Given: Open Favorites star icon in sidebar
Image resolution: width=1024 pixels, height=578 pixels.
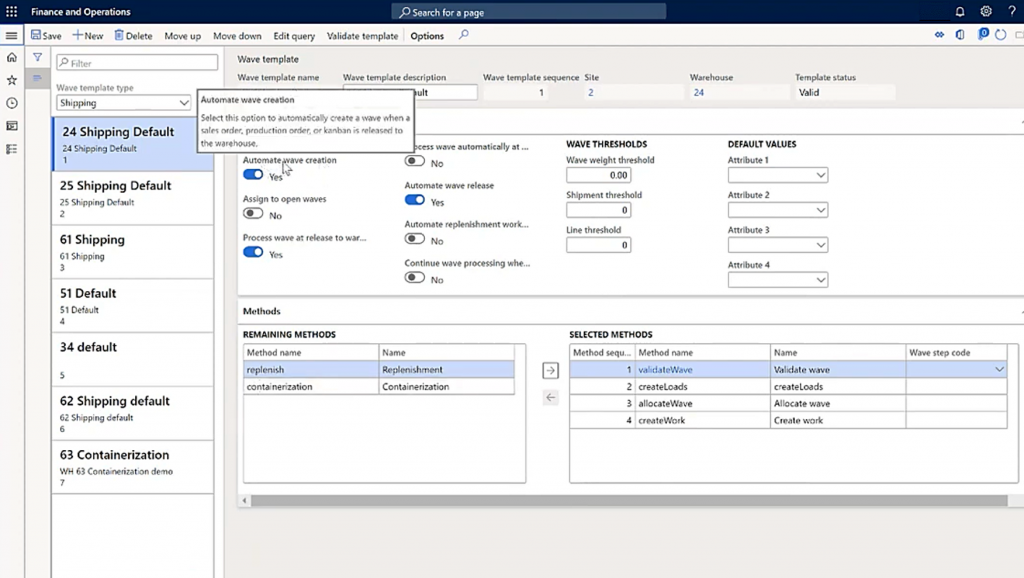Looking at the screenshot, I should 12,80.
